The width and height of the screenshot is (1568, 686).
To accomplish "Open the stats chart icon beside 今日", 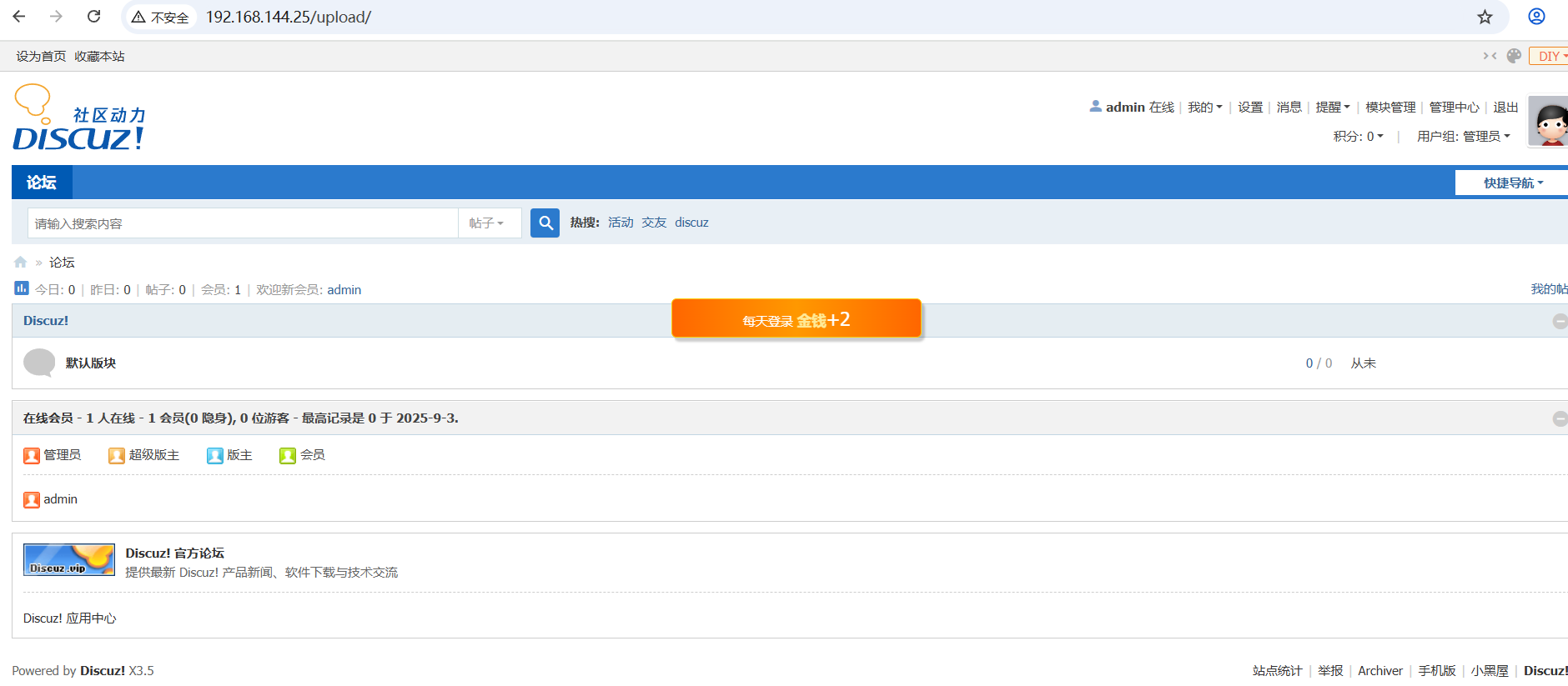I will click(x=22, y=288).
